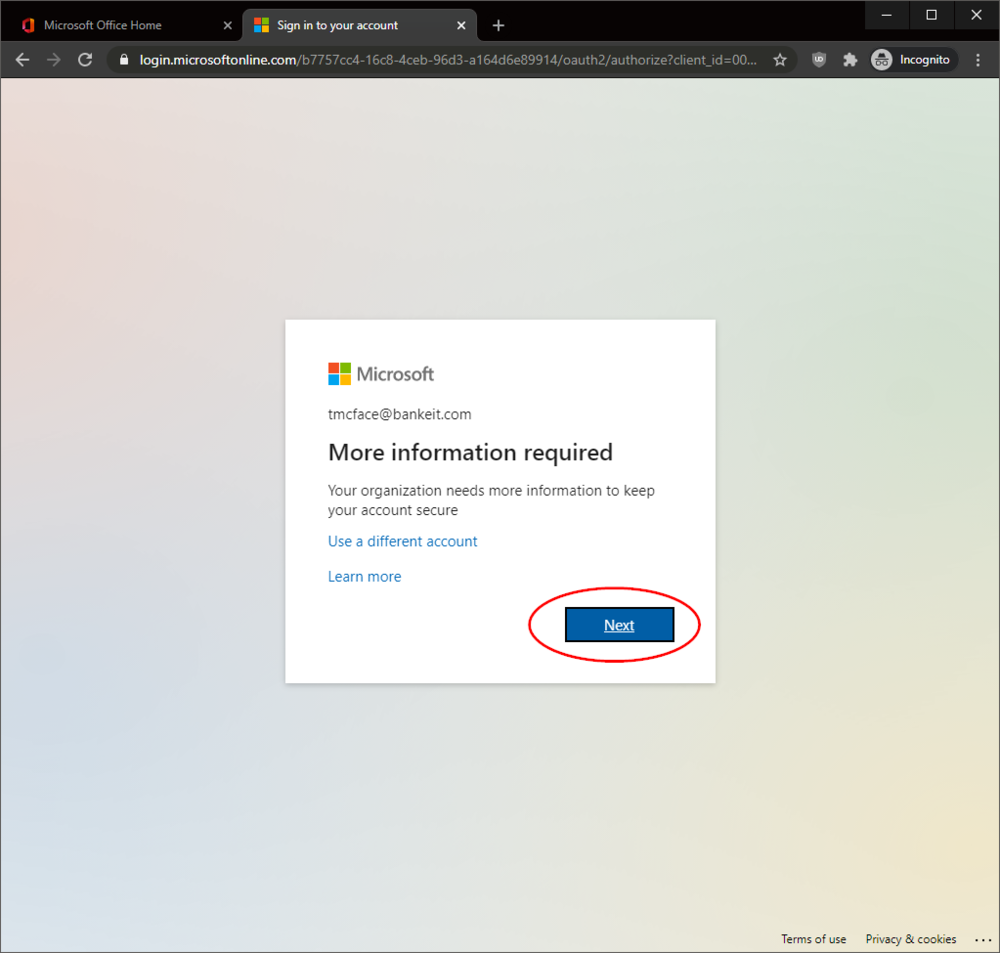Image resolution: width=1000 pixels, height=953 pixels.
Task: Open the uBlock shield extension icon
Action: (x=819, y=60)
